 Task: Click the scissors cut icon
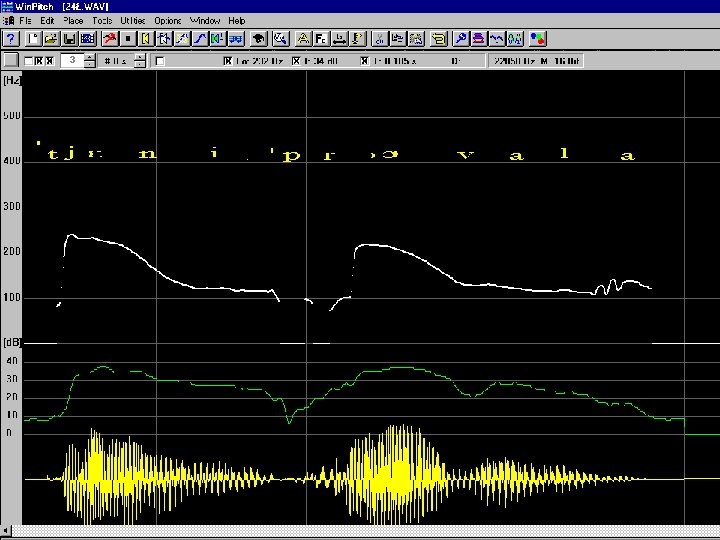[379, 39]
